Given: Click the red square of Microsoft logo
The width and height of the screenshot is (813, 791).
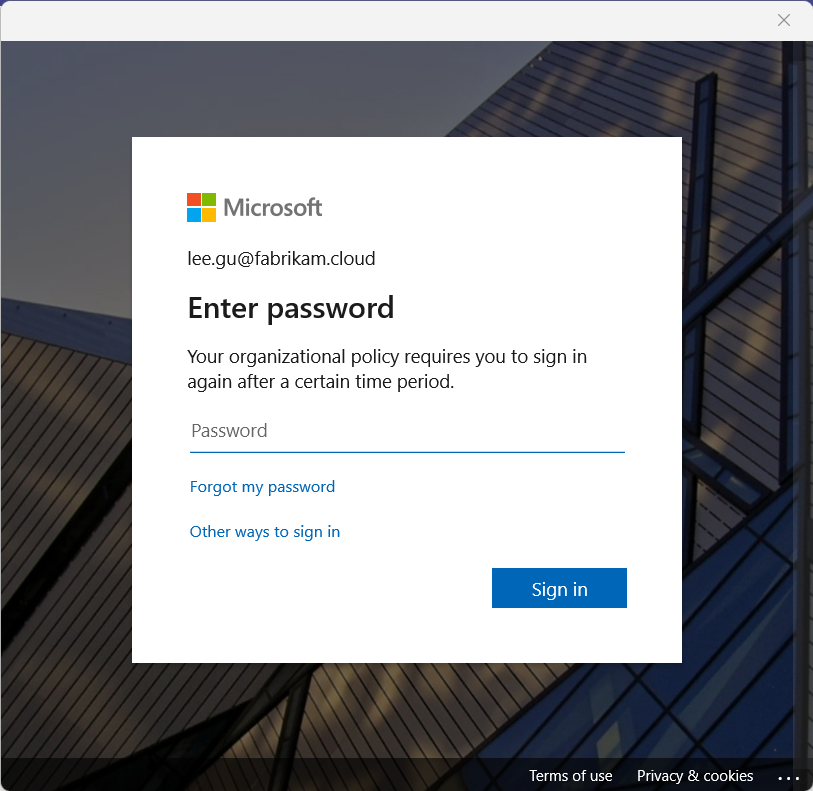Looking at the screenshot, I should 194,200.
